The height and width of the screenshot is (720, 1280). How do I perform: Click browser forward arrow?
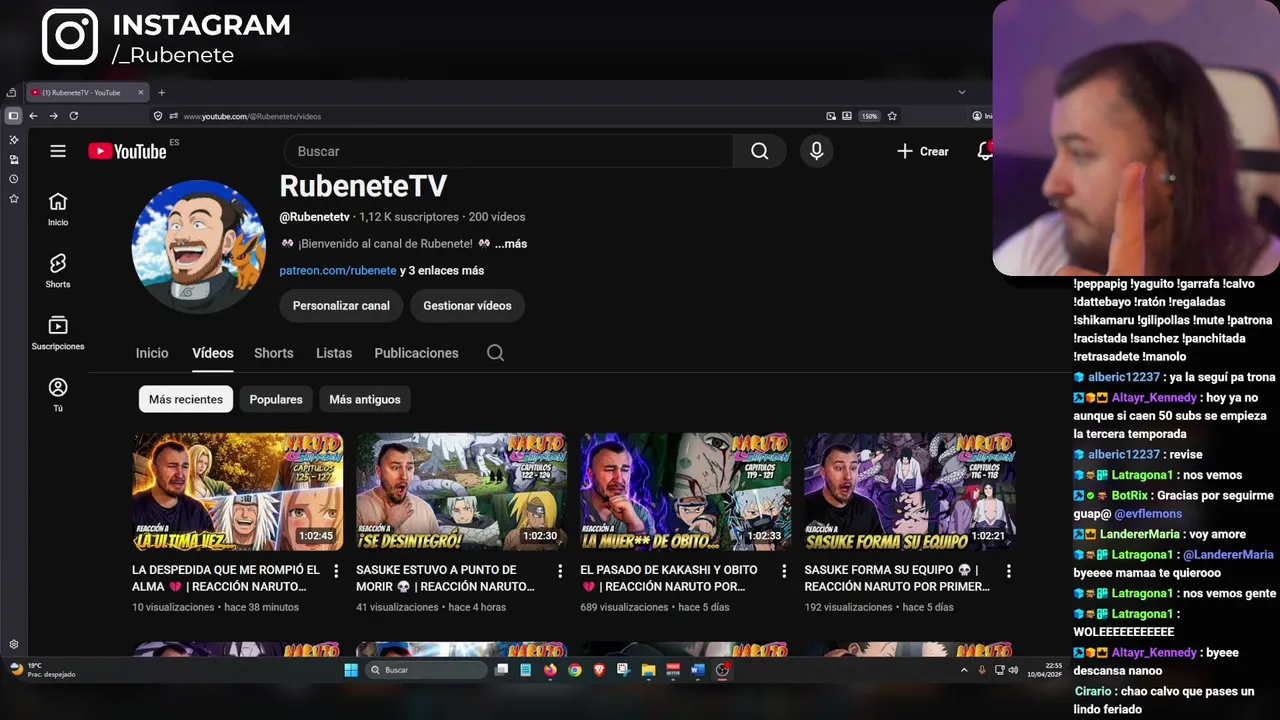click(53, 116)
